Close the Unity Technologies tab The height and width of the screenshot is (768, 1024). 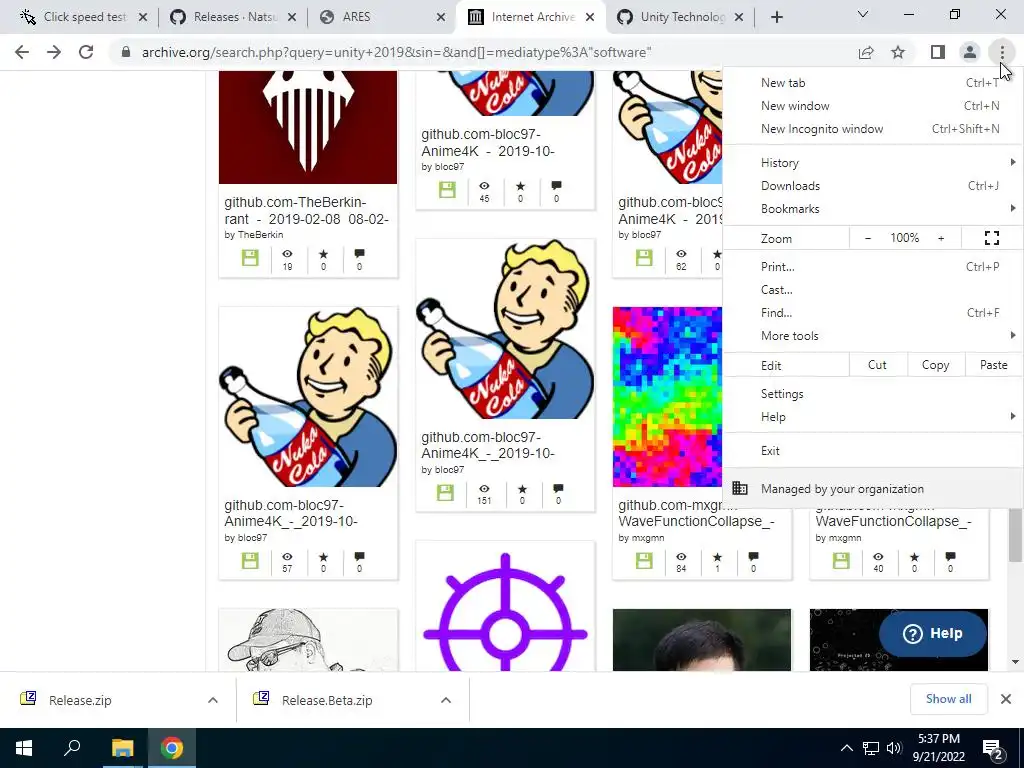pos(739,17)
